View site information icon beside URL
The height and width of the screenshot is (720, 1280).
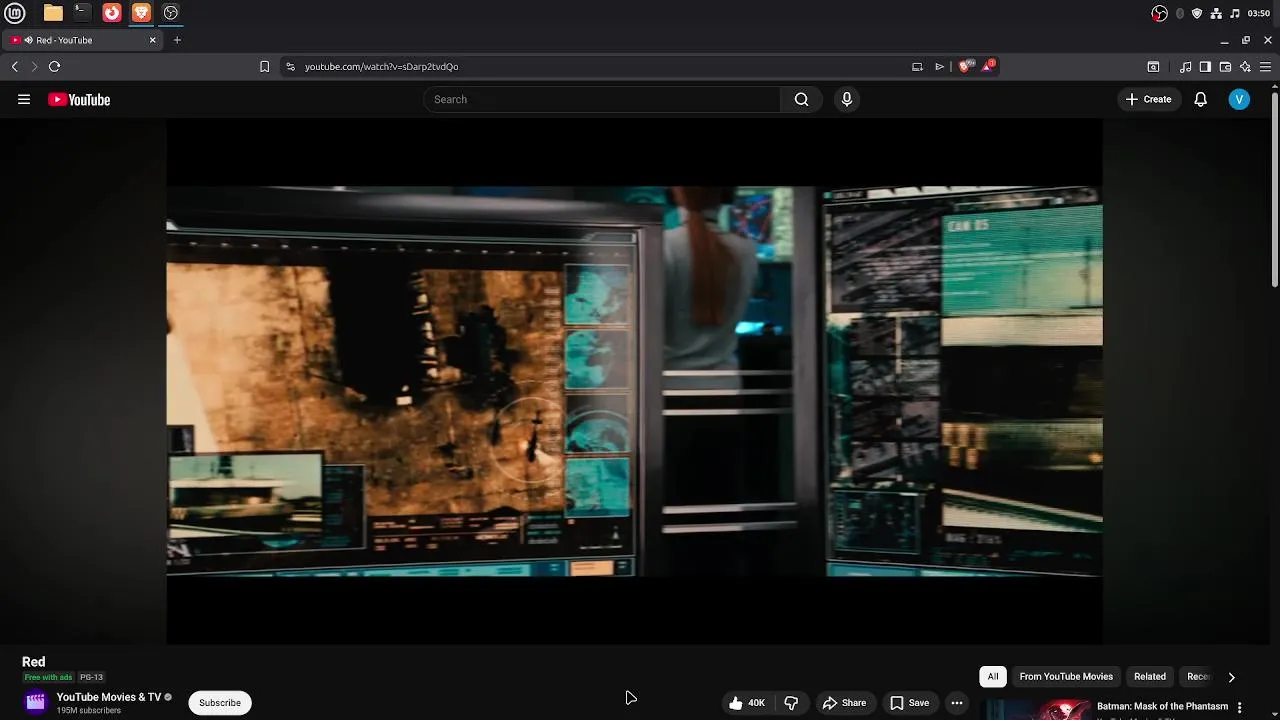(290, 66)
